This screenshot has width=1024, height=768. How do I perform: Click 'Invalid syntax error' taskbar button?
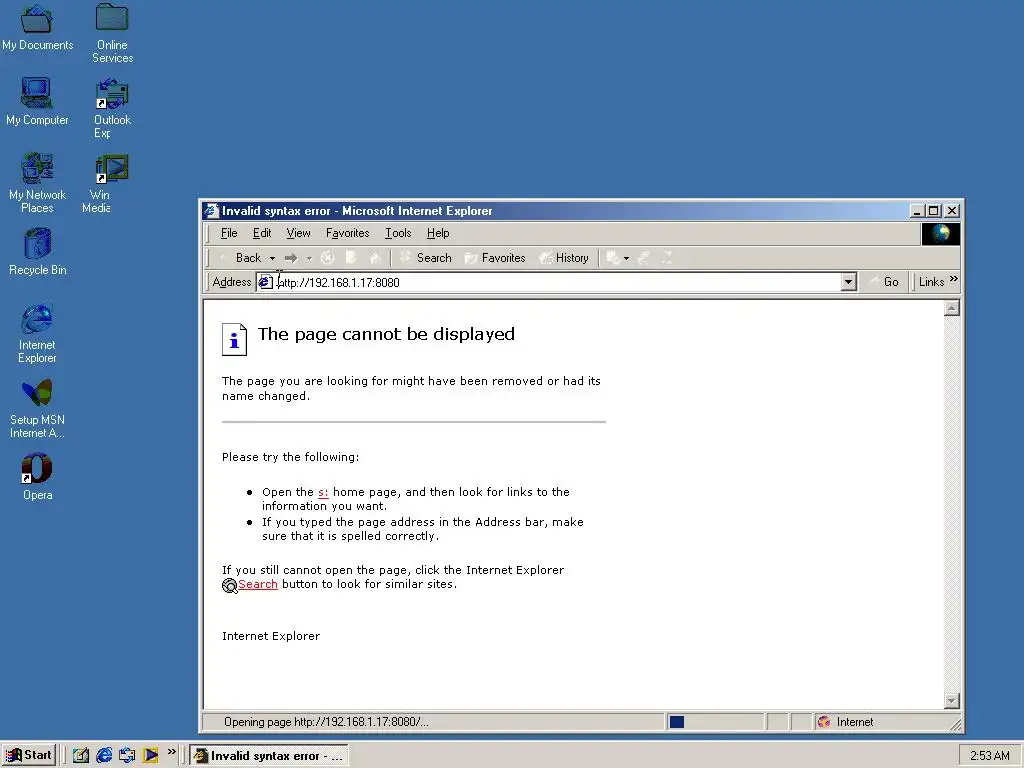click(268, 756)
